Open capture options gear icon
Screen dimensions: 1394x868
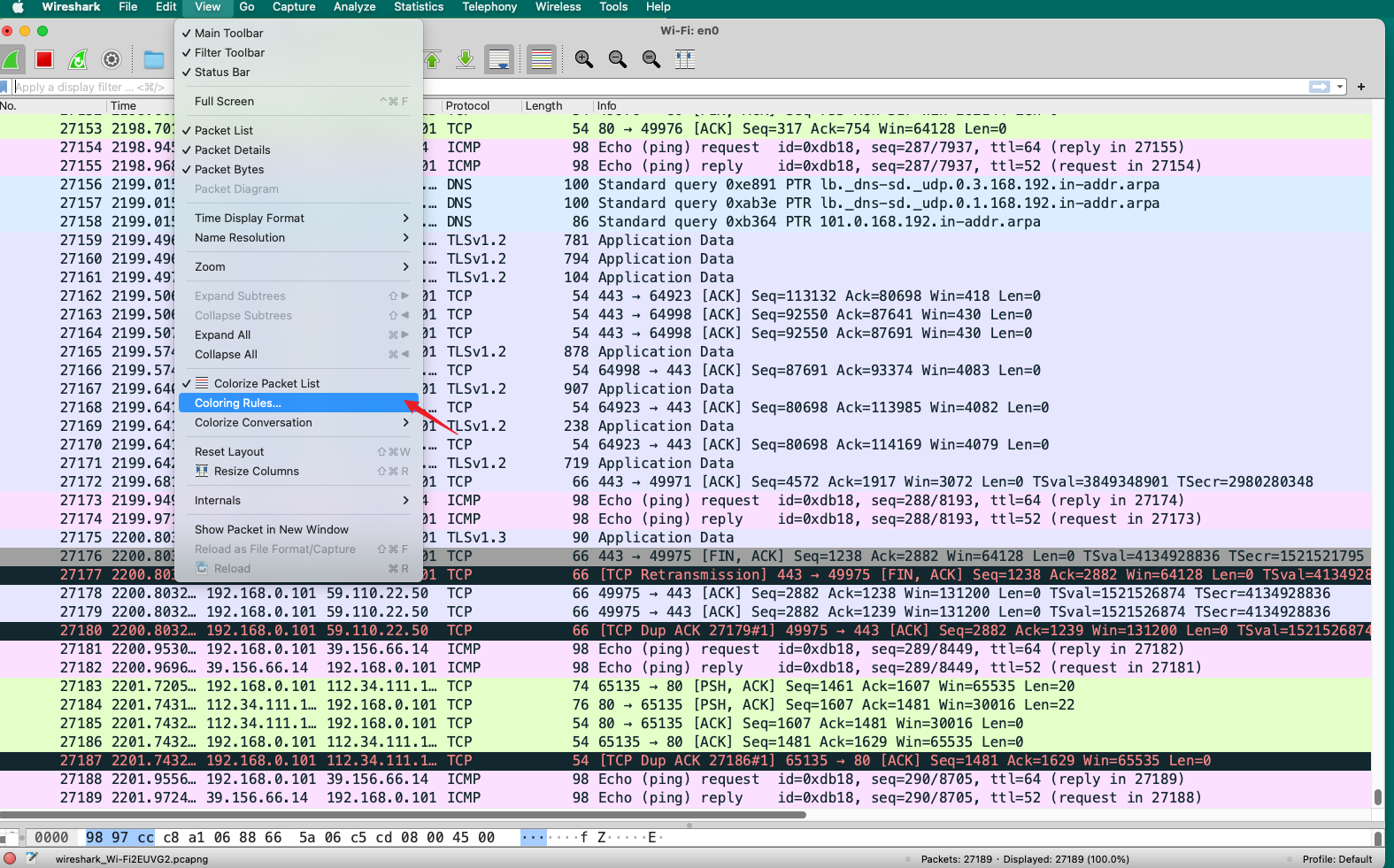coord(112,59)
